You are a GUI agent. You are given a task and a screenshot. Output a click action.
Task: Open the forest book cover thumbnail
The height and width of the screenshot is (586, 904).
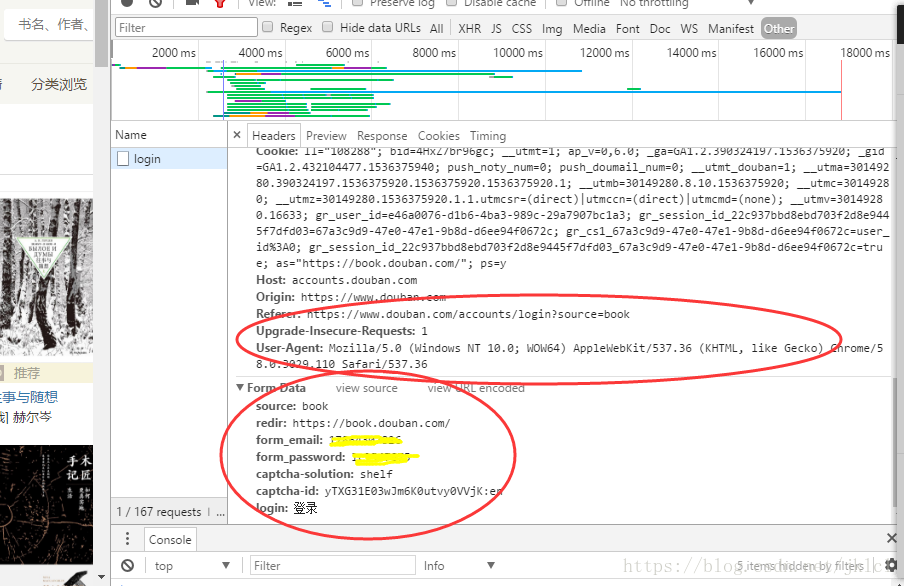point(46,277)
